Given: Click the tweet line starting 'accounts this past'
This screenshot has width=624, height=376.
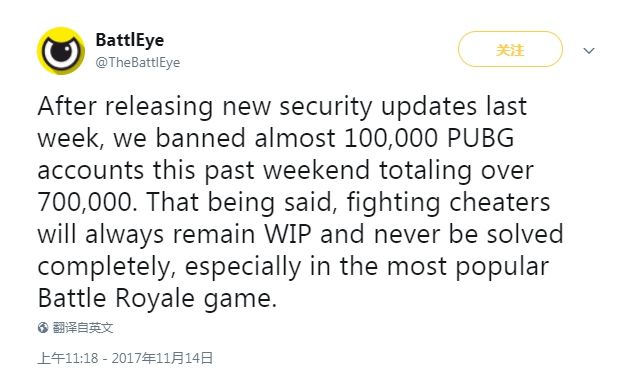Looking at the screenshot, I should pos(285,171).
